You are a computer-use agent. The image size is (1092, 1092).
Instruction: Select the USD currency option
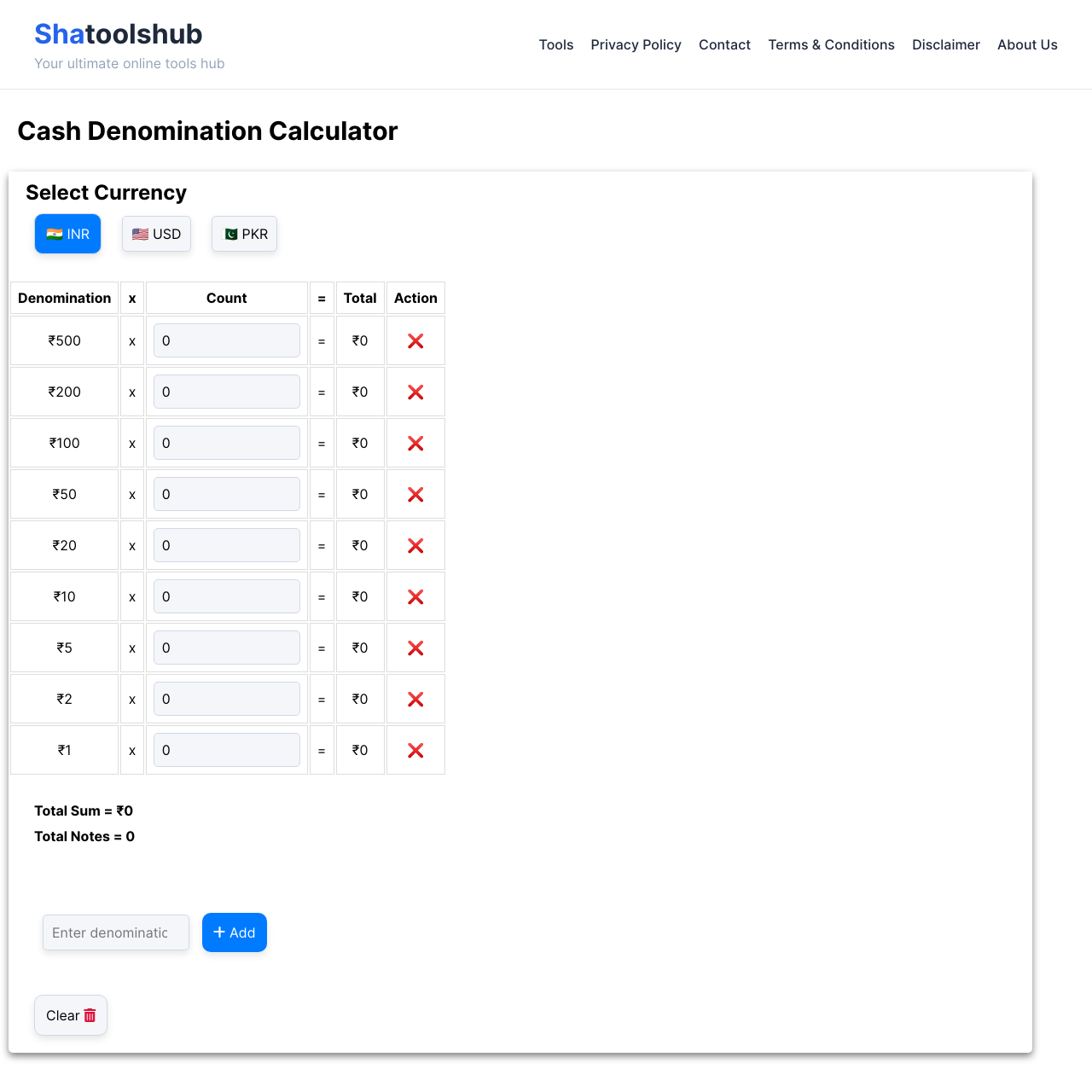point(156,234)
